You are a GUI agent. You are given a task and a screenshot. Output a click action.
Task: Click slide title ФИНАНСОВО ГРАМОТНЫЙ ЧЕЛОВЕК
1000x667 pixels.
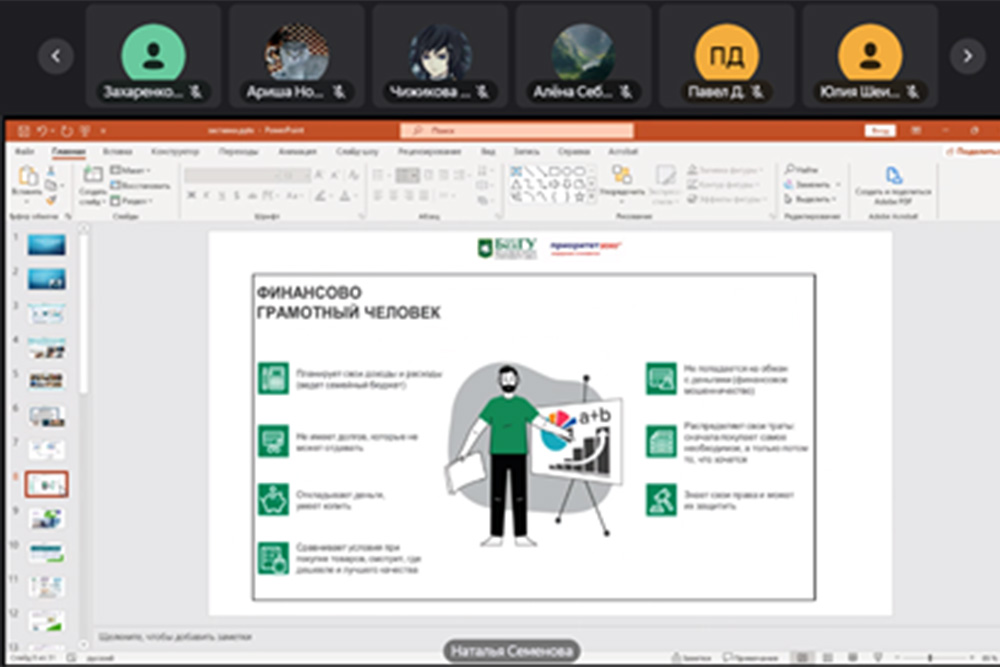click(348, 302)
